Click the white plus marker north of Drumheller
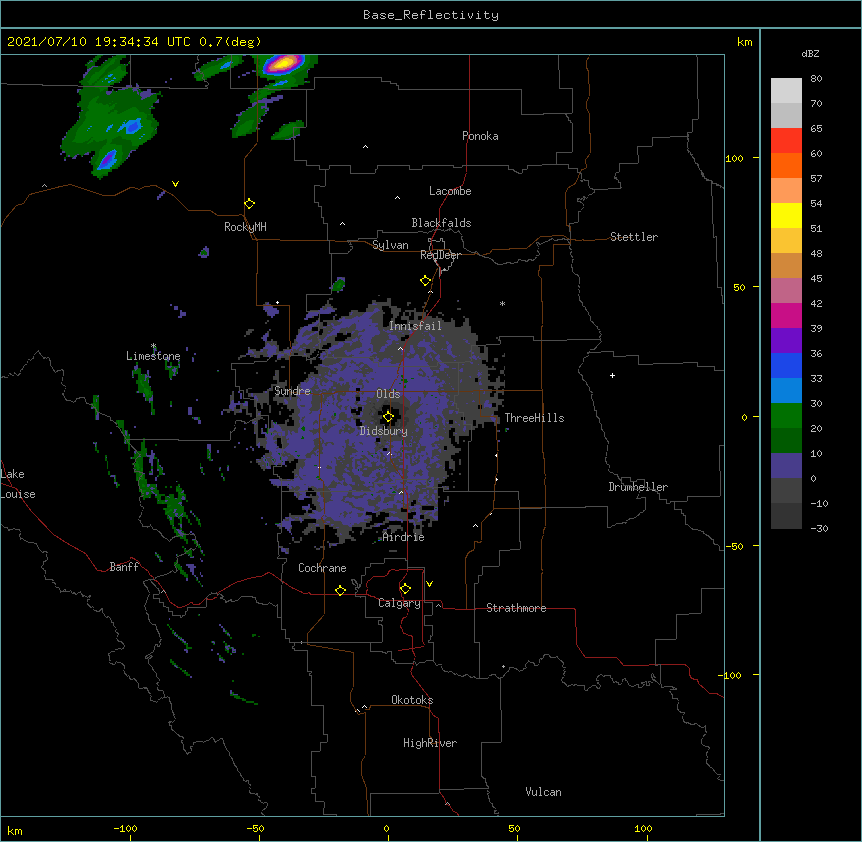The width and height of the screenshot is (862, 842). point(612,375)
